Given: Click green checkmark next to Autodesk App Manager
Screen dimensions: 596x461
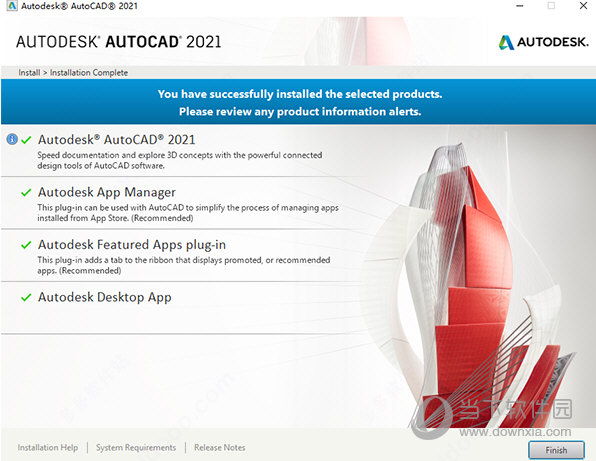Looking at the screenshot, I should [x=26, y=193].
